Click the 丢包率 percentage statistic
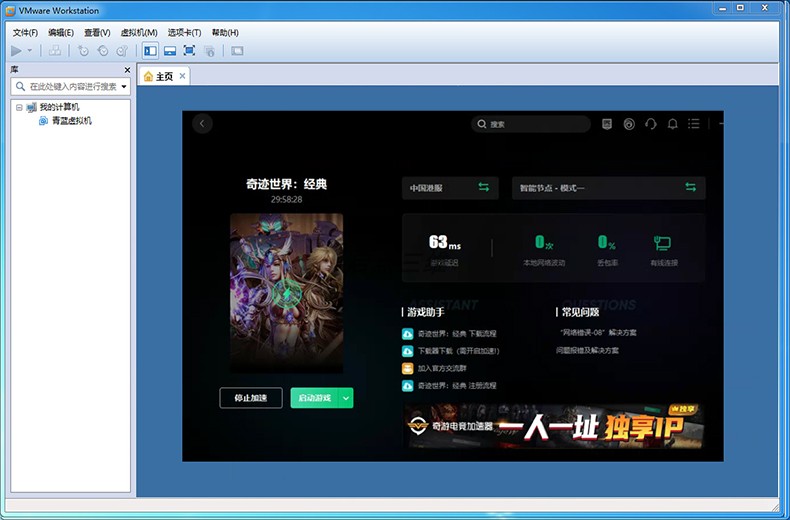Screen dimensions: 790x520 click(x=607, y=250)
